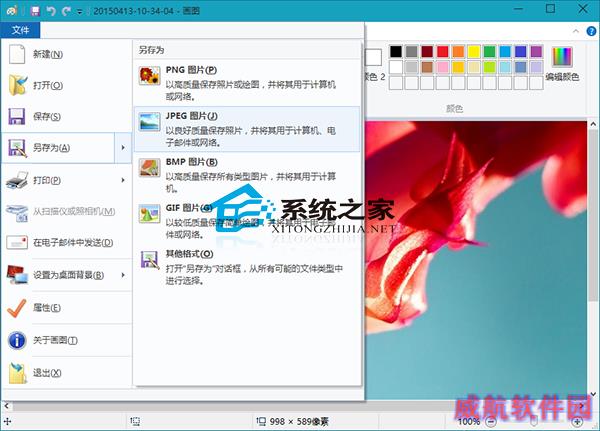
Task: Select the bright red color swatch
Action: [443, 51]
